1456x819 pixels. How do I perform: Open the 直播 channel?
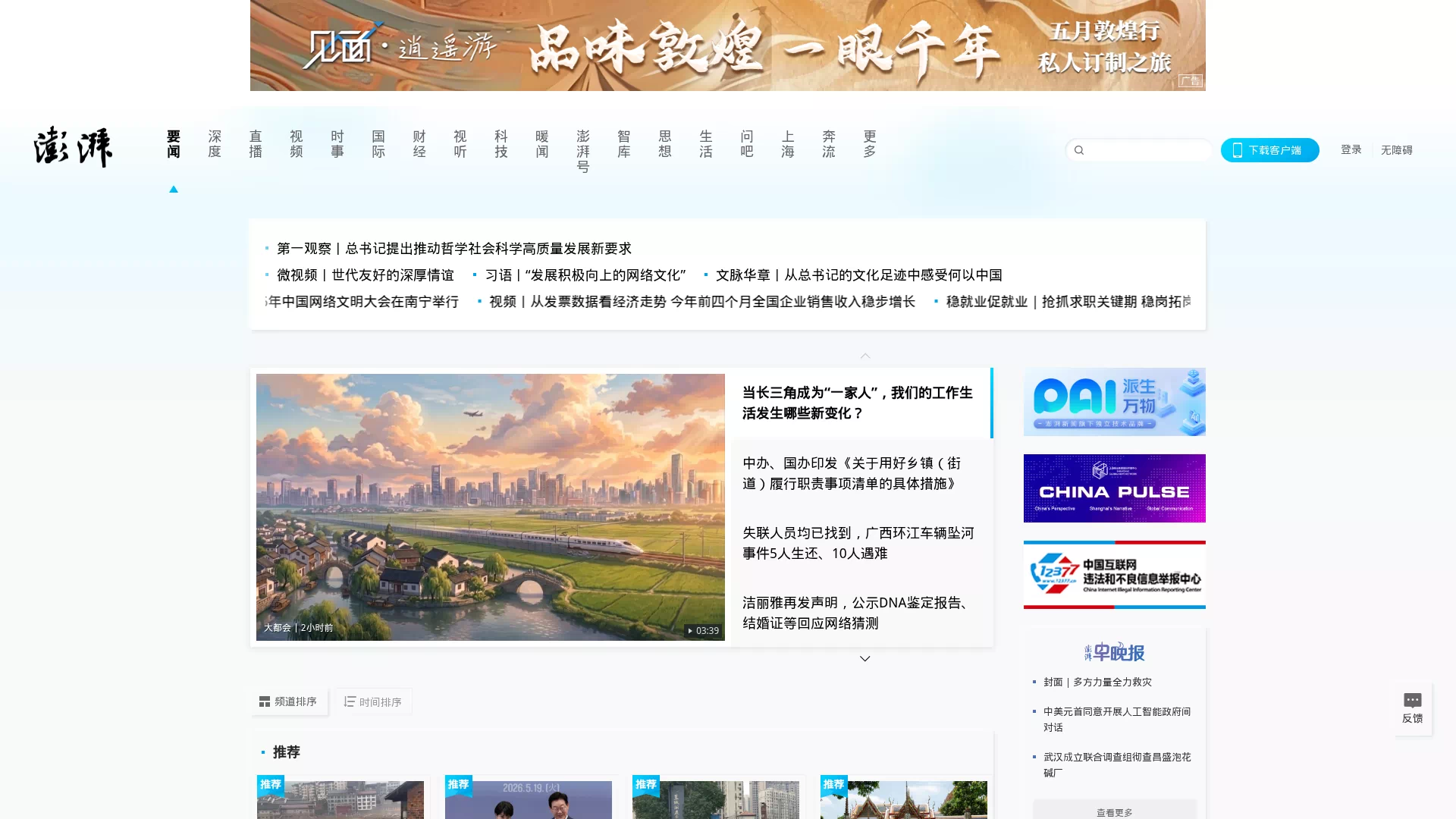click(256, 144)
